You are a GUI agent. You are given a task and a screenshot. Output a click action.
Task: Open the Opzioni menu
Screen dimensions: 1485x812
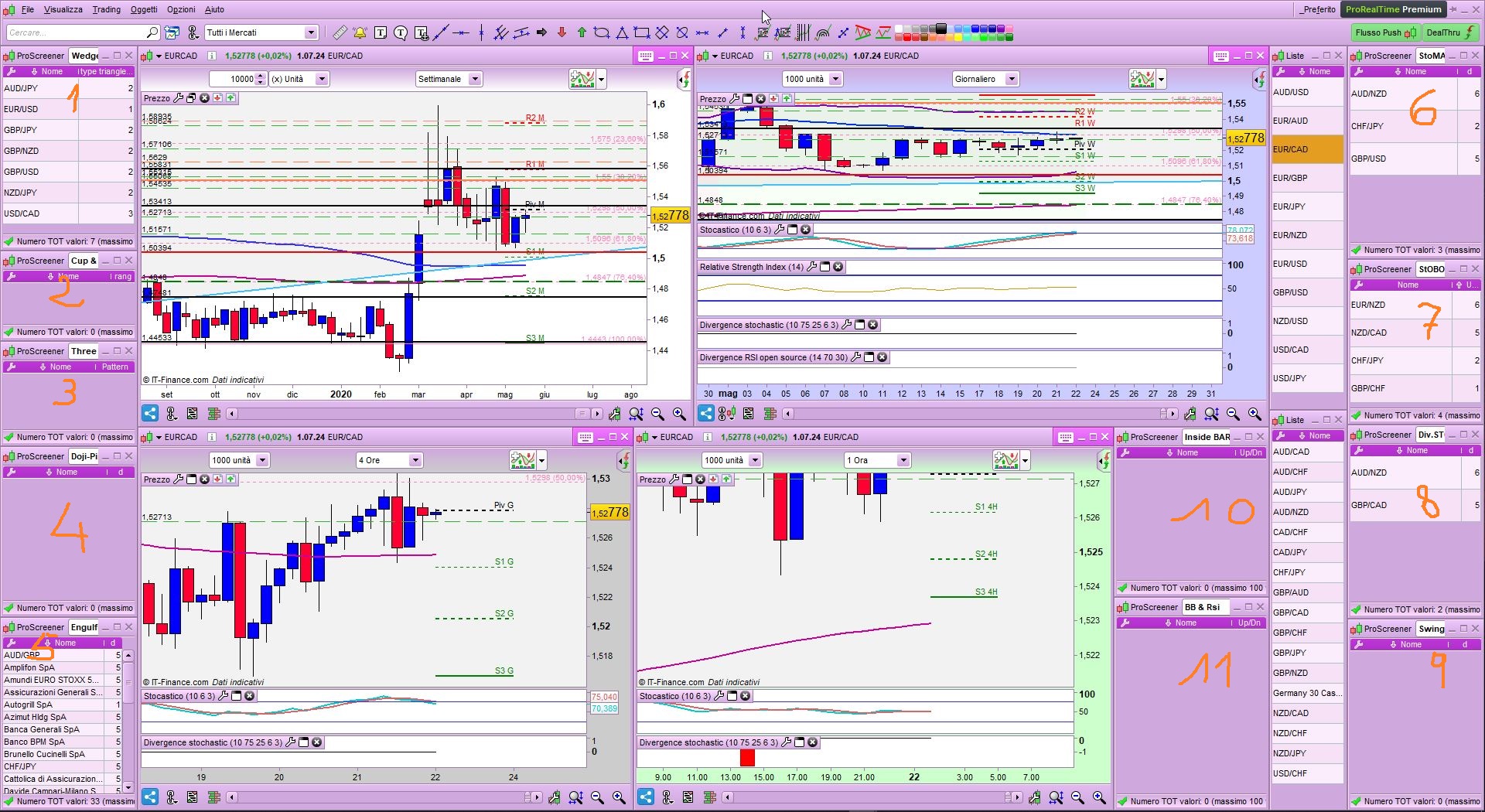click(181, 9)
